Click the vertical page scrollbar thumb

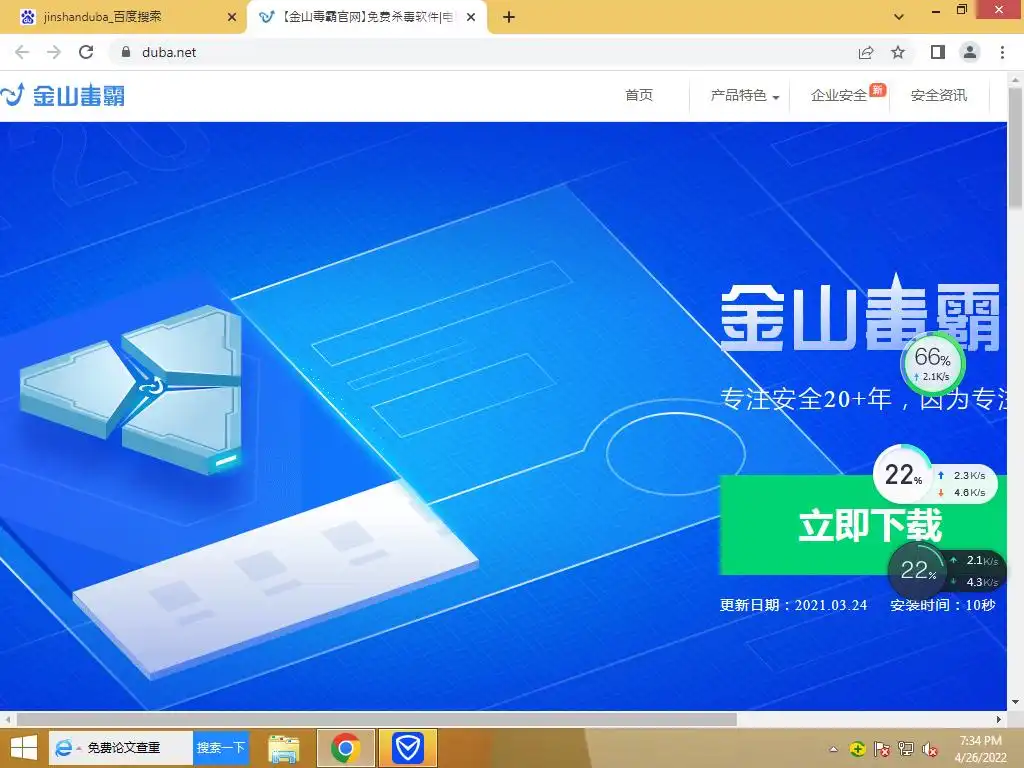(x=1016, y=148)
